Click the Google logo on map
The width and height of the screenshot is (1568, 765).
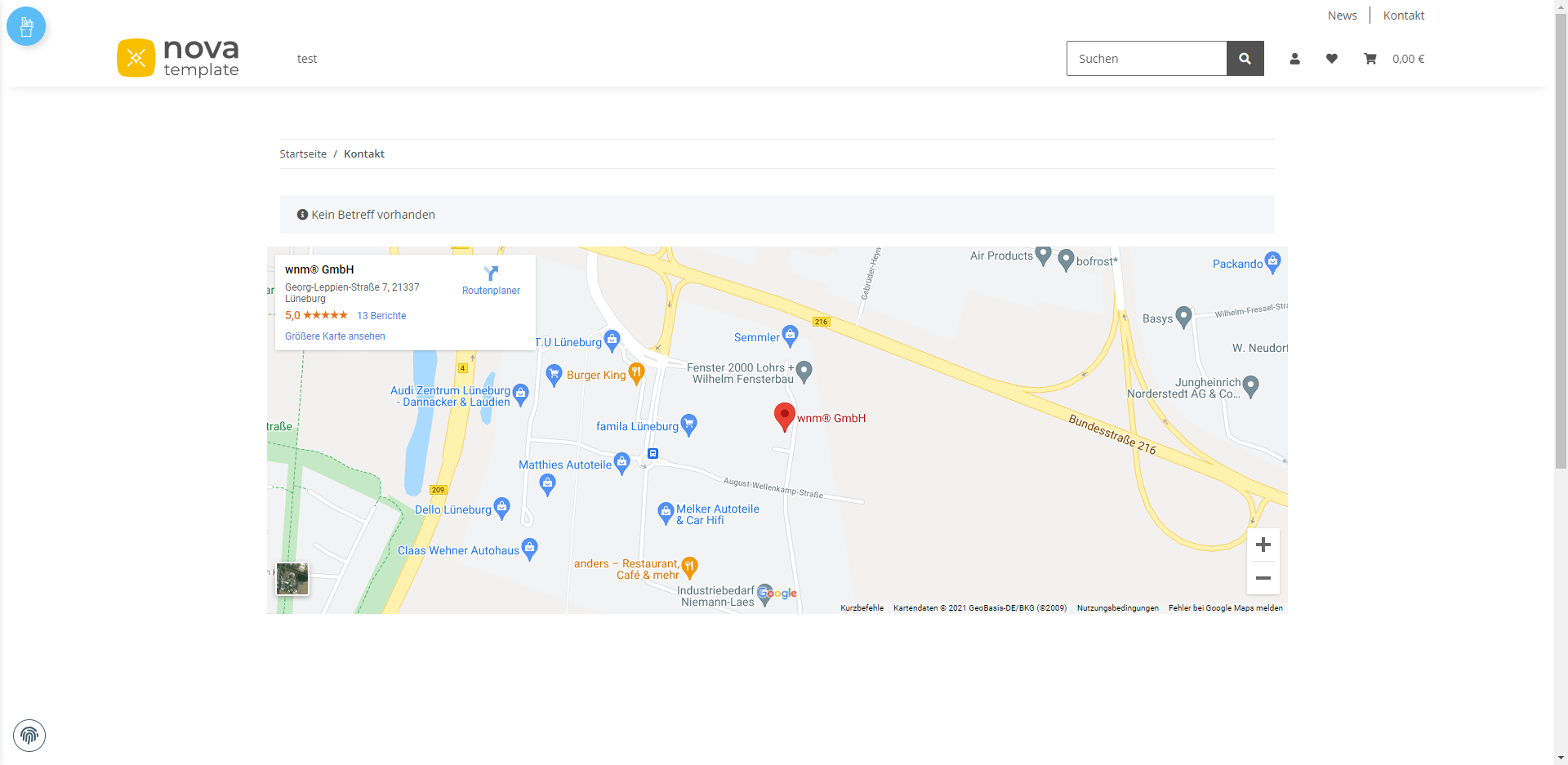(x=778, y=594)
